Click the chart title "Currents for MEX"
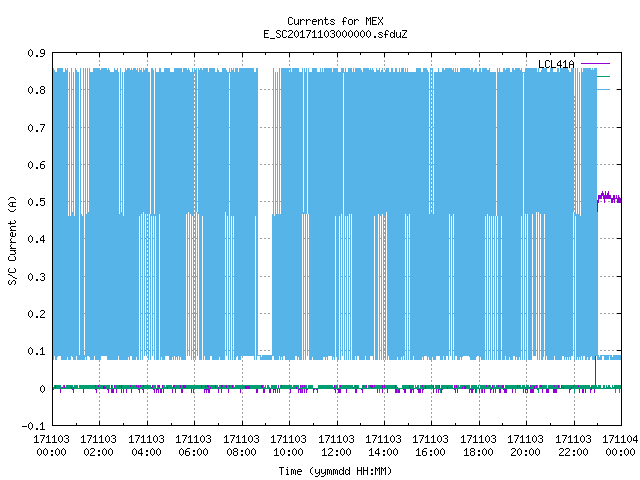This screenshot has height=480, width=640. [x=335, y=21]
